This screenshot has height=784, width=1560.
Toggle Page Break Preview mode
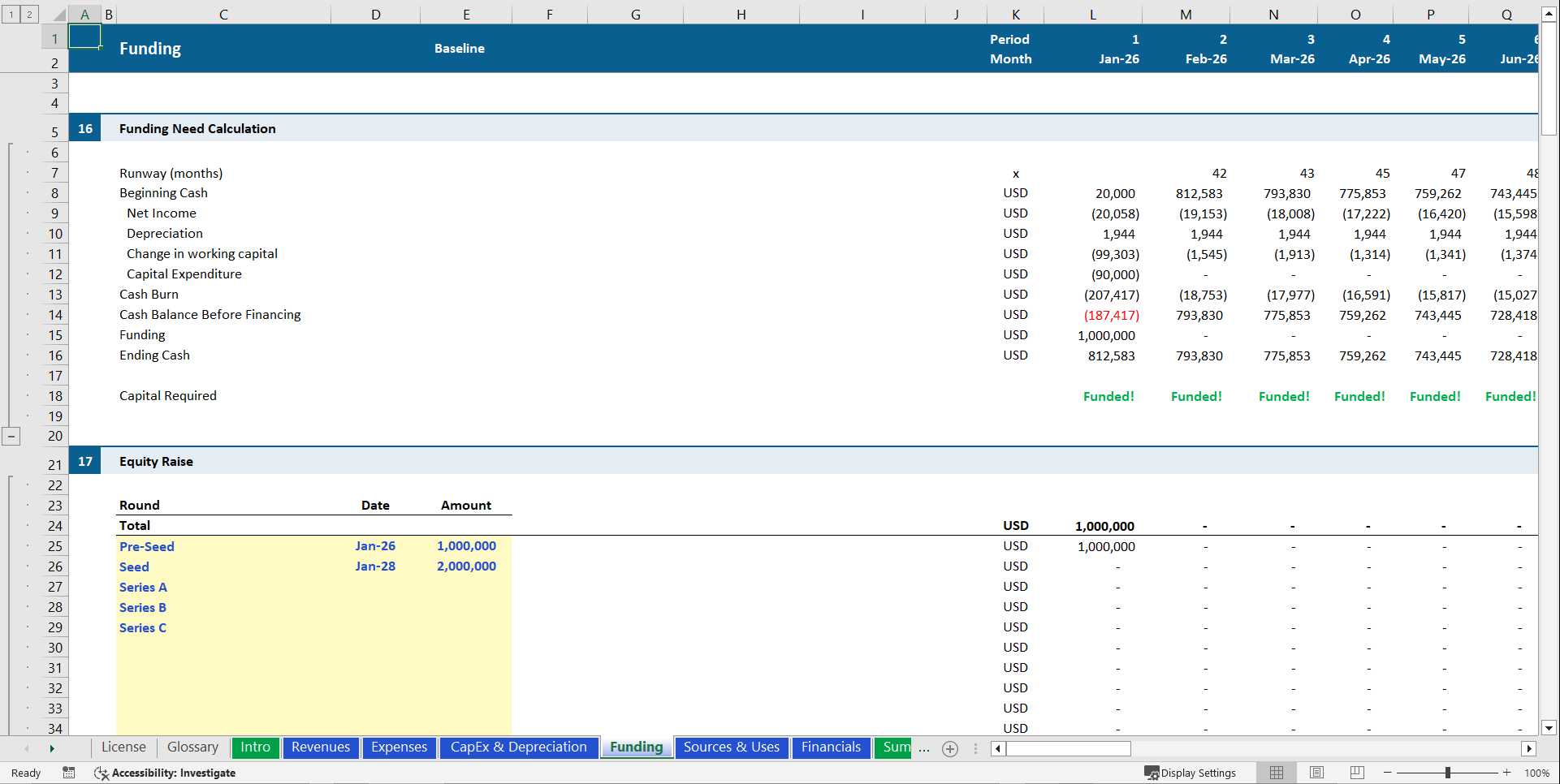1357,773
